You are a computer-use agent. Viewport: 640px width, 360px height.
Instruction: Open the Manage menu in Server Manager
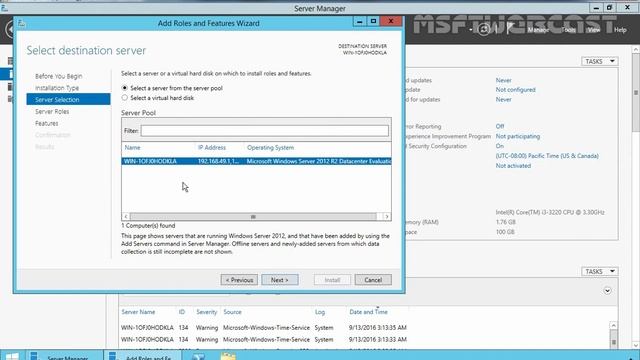point(538,30)
